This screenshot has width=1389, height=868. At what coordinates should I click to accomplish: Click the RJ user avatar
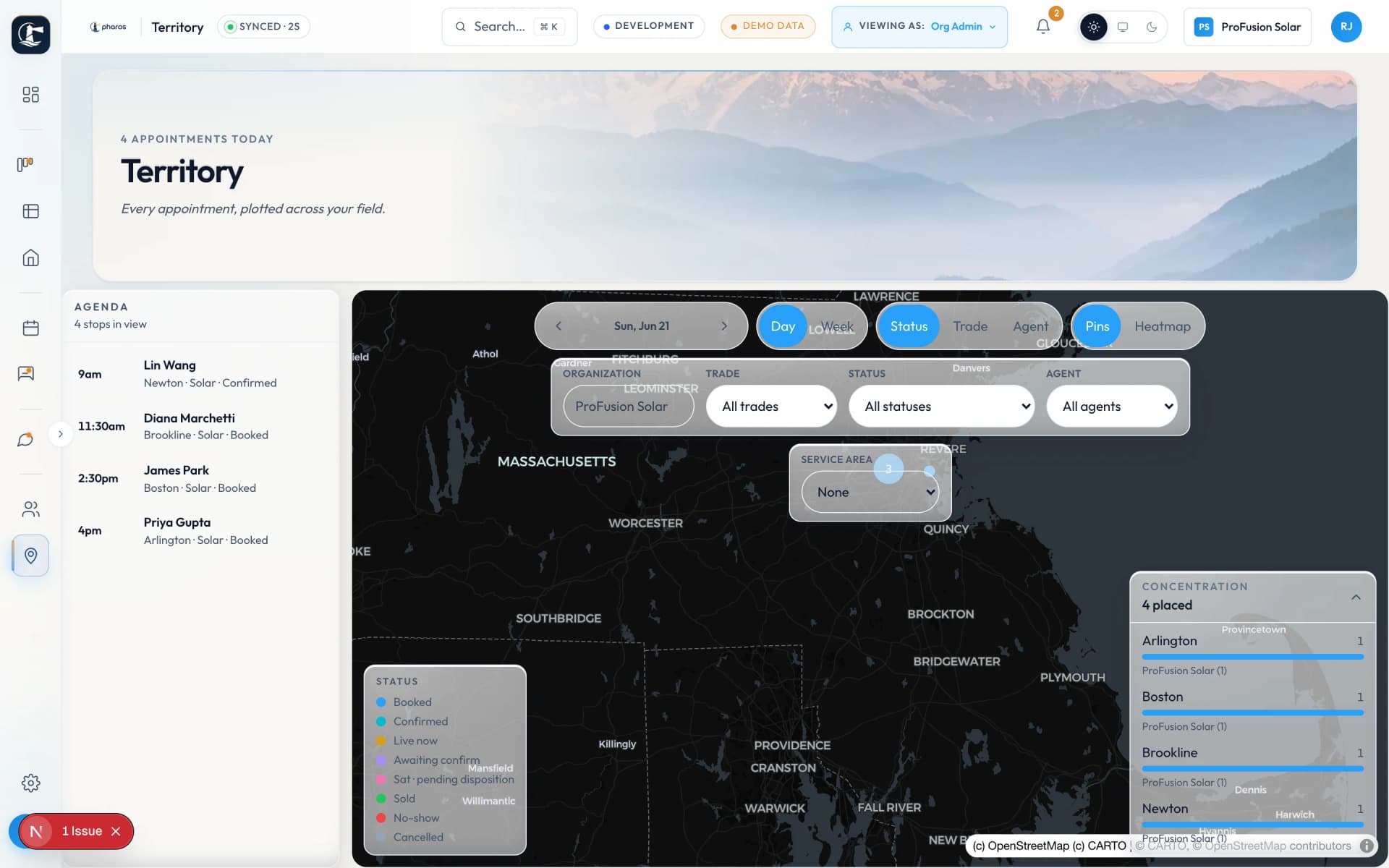1346,27
